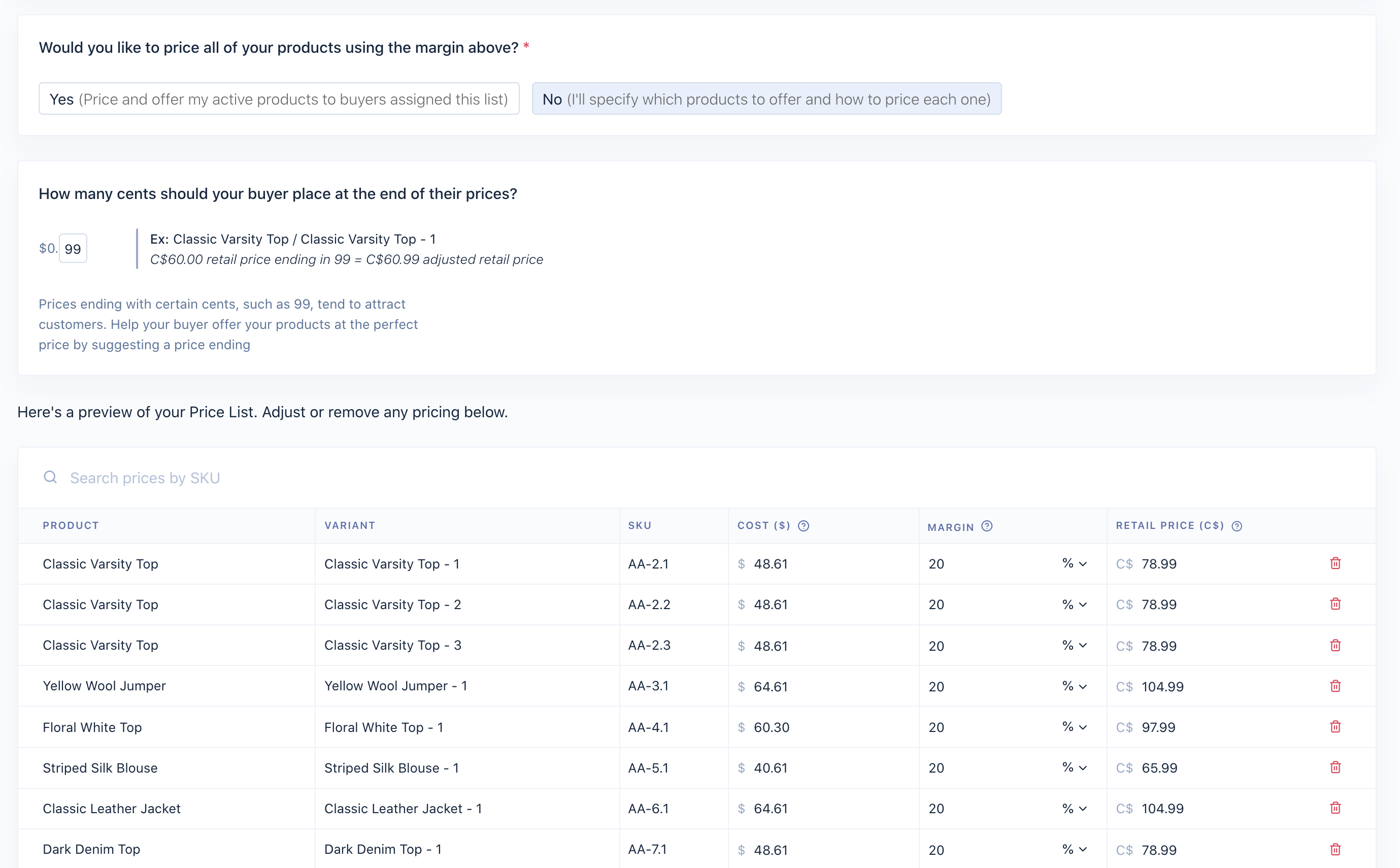
Task: Open margin unit dropdown for AA-2.2
Action: tap(1074, 605)
